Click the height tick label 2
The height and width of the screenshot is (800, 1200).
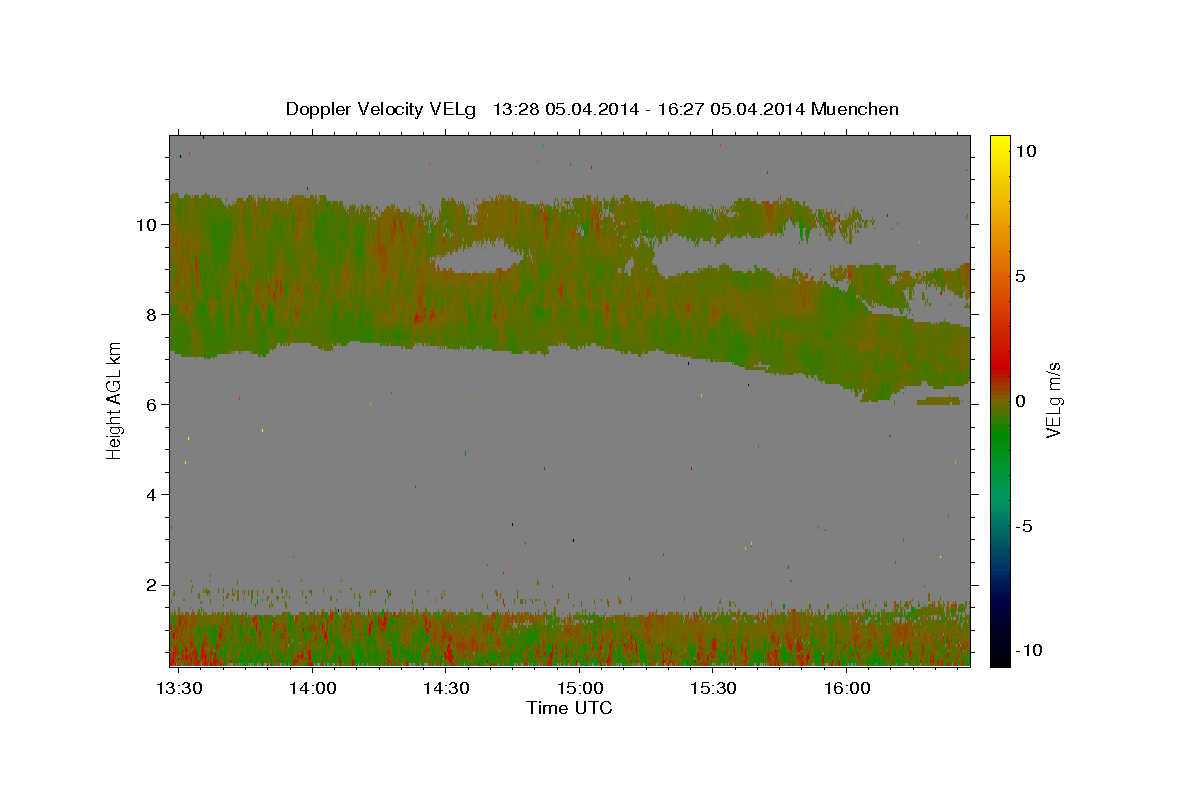point(152,585)
